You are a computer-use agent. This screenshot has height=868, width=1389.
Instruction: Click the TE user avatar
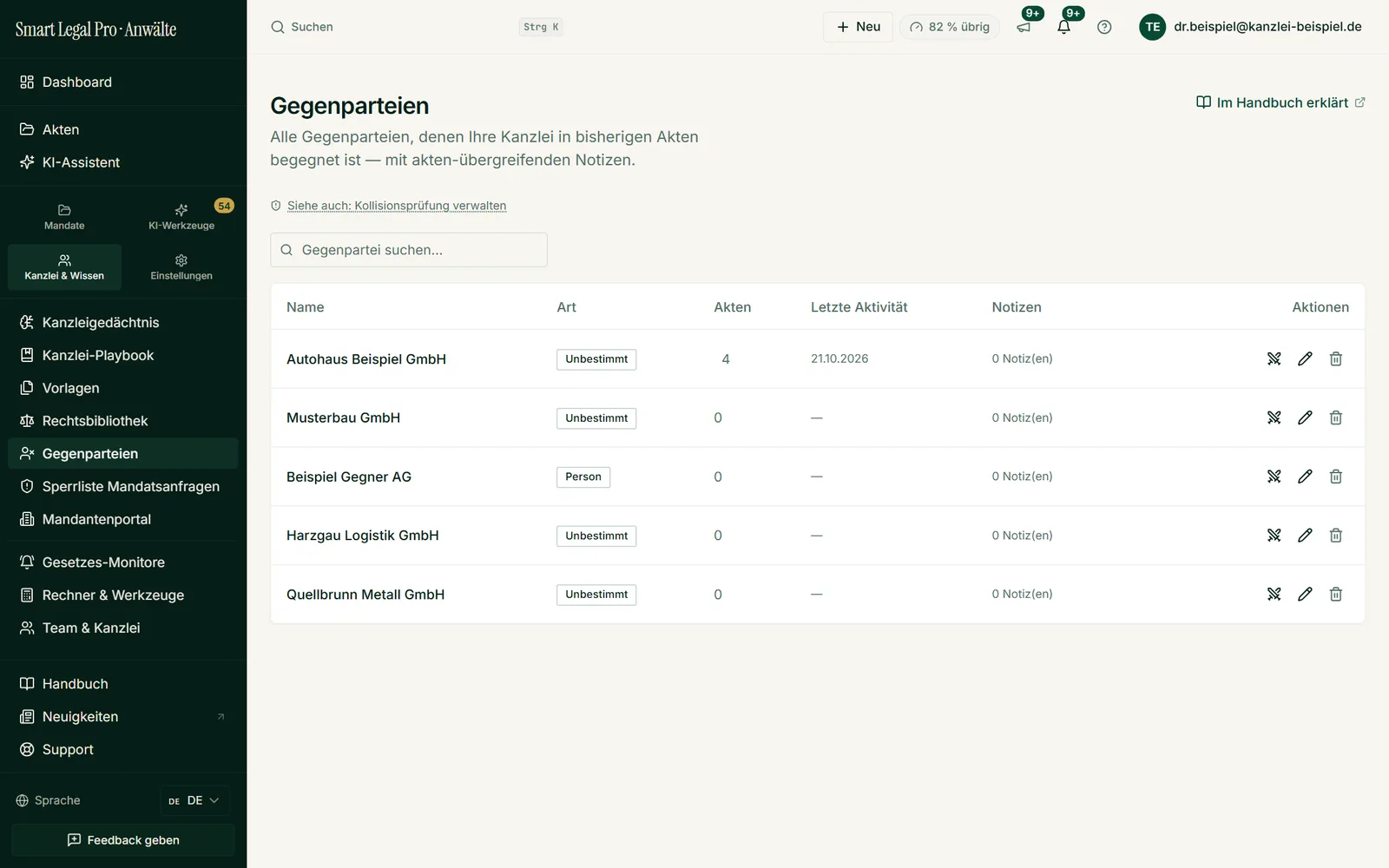tap(1153, 27)
